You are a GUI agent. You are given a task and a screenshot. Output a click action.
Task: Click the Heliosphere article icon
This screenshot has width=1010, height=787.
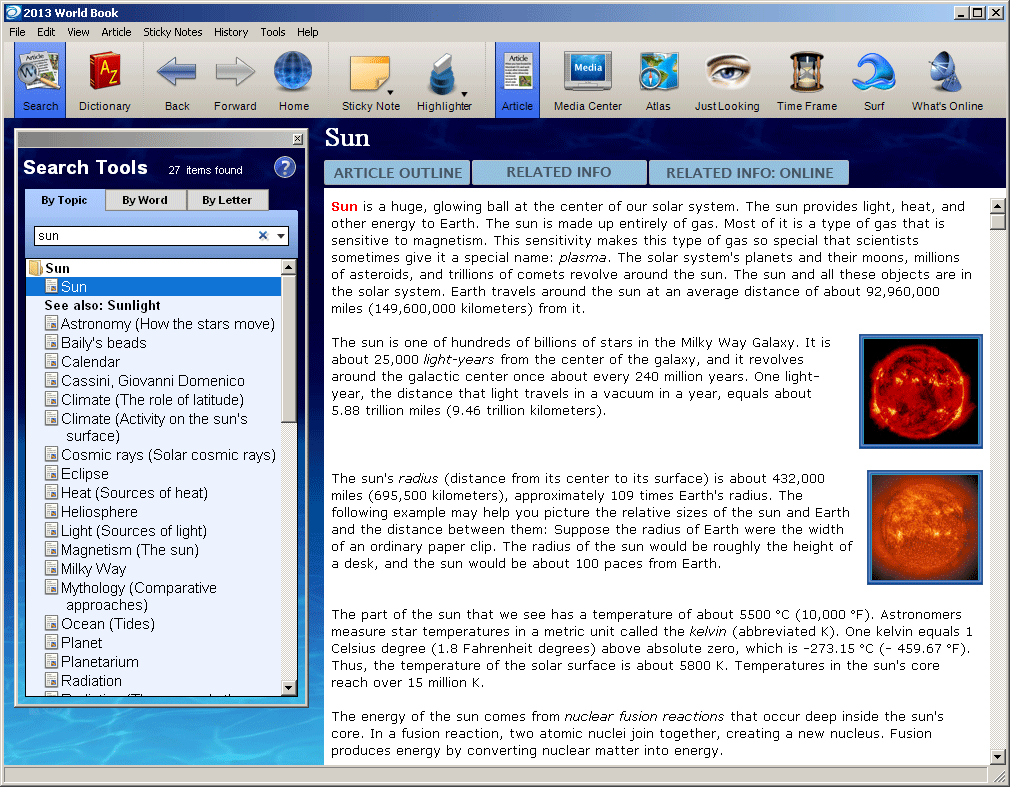[52, 510]
